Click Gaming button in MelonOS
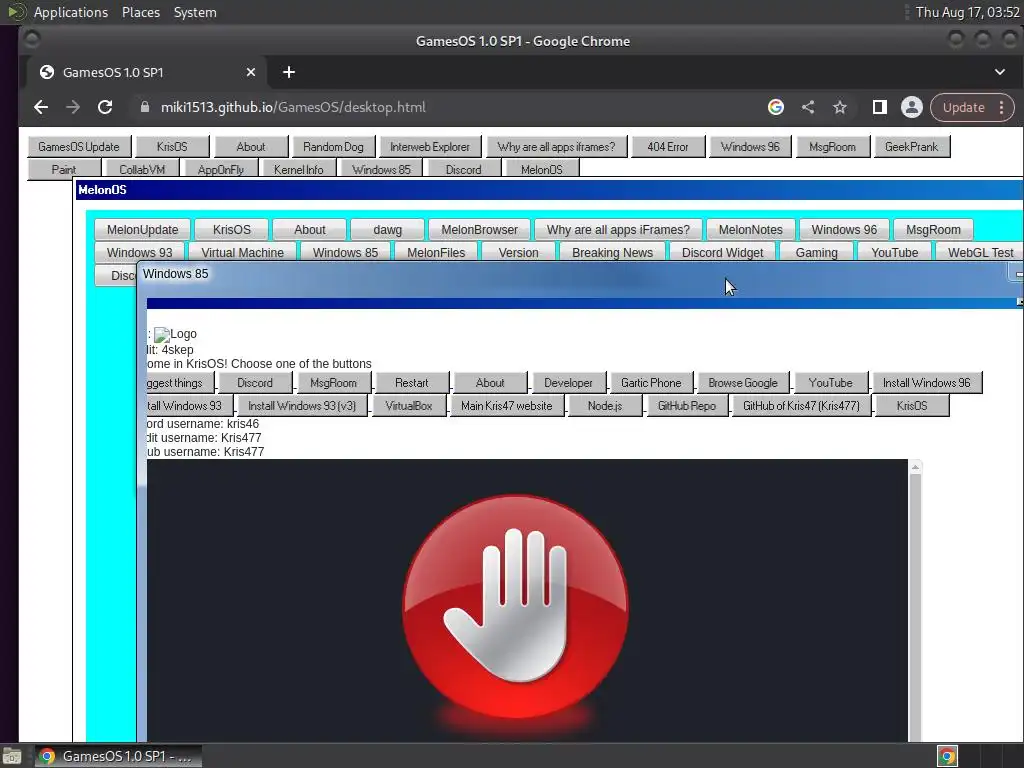Screen dimensions: 1024x768 coord(816,253)
